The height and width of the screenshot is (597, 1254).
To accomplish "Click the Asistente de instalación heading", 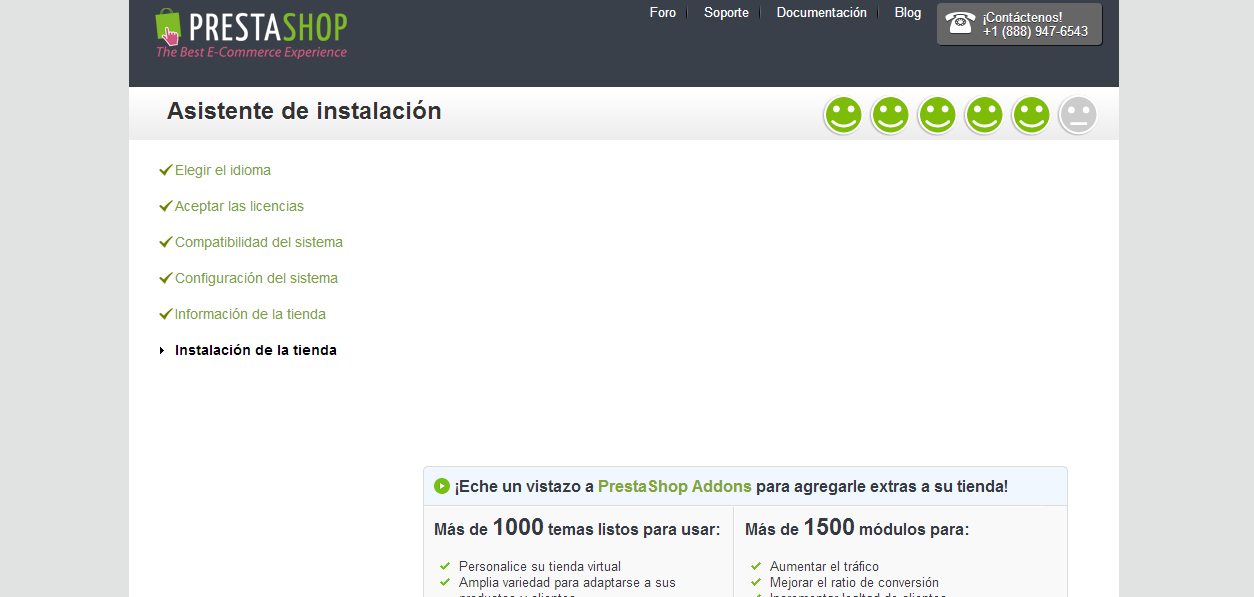I will click(304, 111).
